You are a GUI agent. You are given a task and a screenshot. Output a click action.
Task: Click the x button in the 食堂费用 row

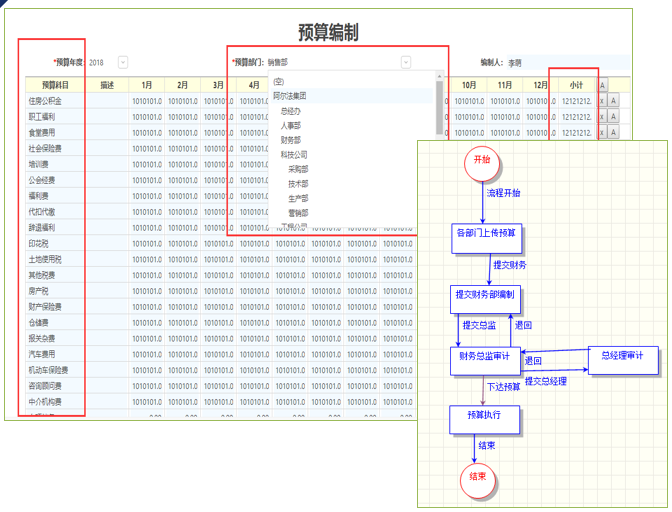[602, 132]
